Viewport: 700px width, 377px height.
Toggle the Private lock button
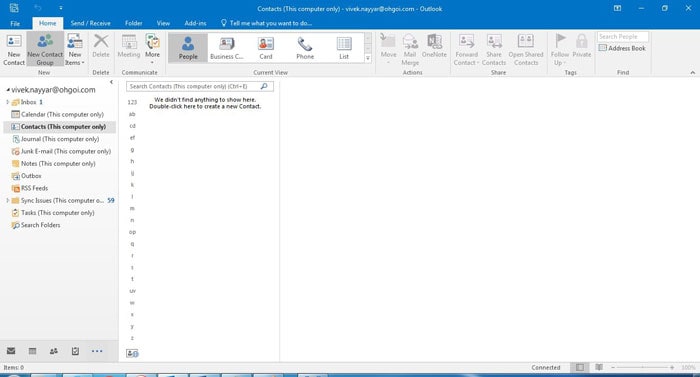tap(582, 46)
